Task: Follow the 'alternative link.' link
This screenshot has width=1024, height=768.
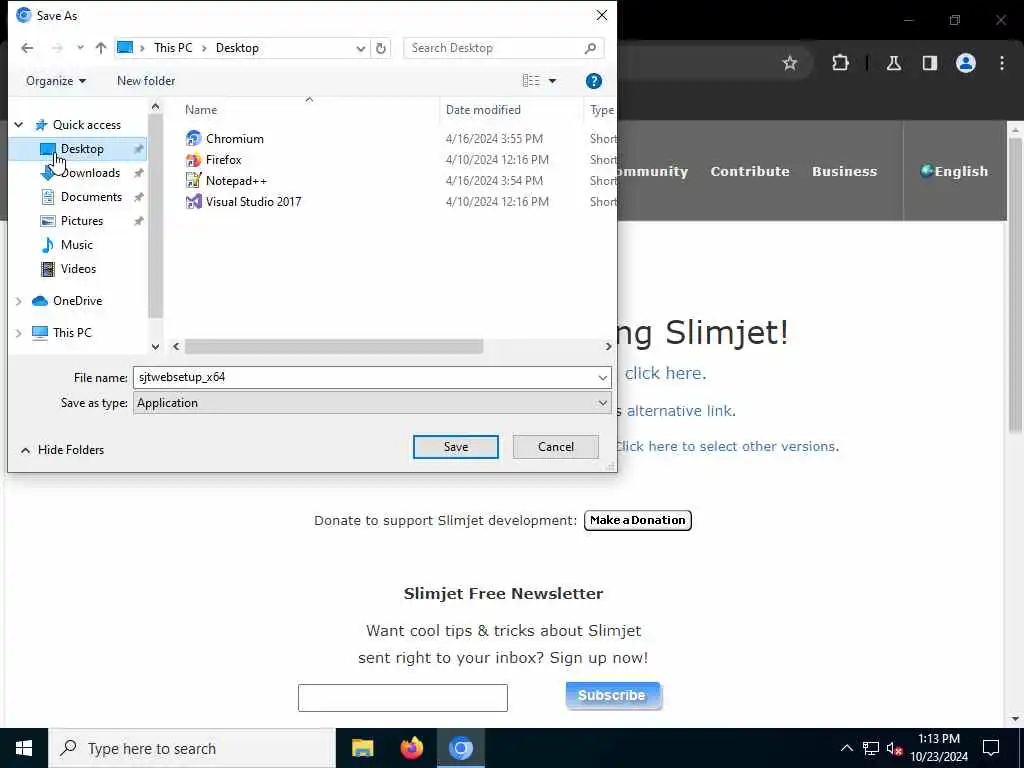Action: [x=680, y=411]
